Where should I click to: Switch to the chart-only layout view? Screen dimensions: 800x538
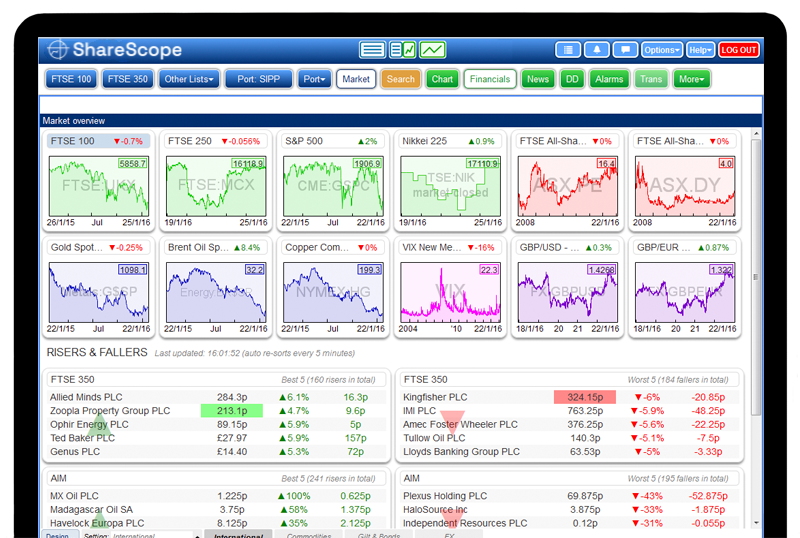[x=433, y=50]
